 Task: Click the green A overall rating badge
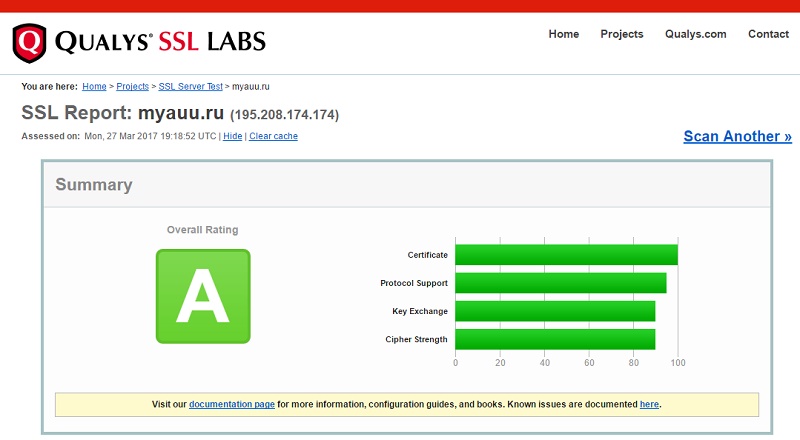coord(203,296)
